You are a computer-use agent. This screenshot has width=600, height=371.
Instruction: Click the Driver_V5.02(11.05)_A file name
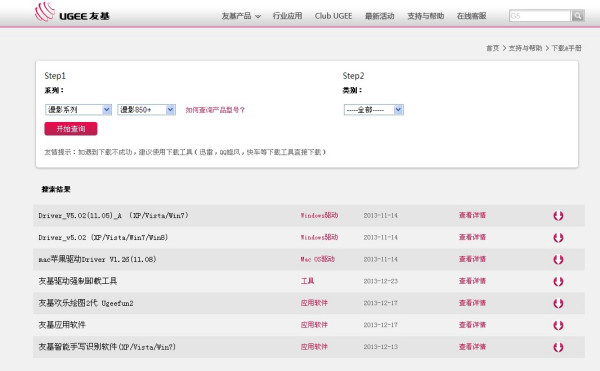coord(113,216)
